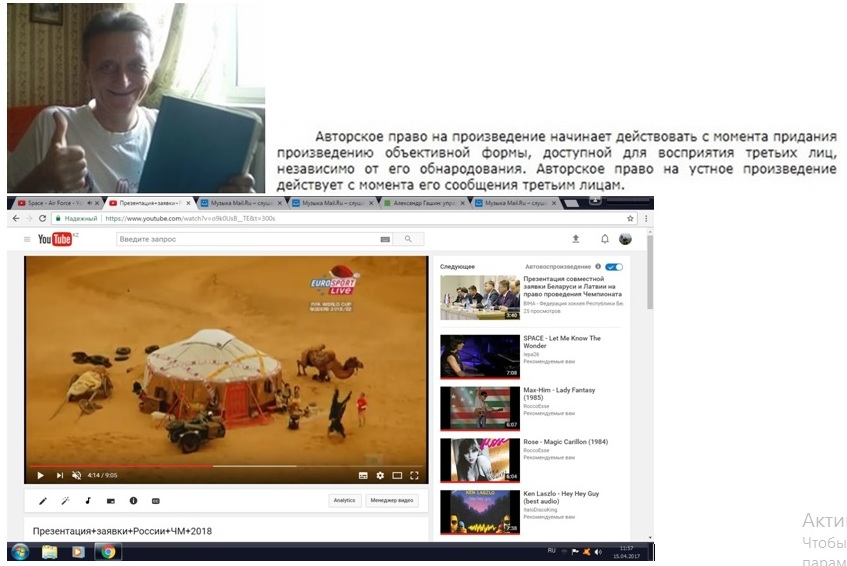
Task: Select the Презентация+заявки tab
Action: pyautogui.click(x=151, y=203)
